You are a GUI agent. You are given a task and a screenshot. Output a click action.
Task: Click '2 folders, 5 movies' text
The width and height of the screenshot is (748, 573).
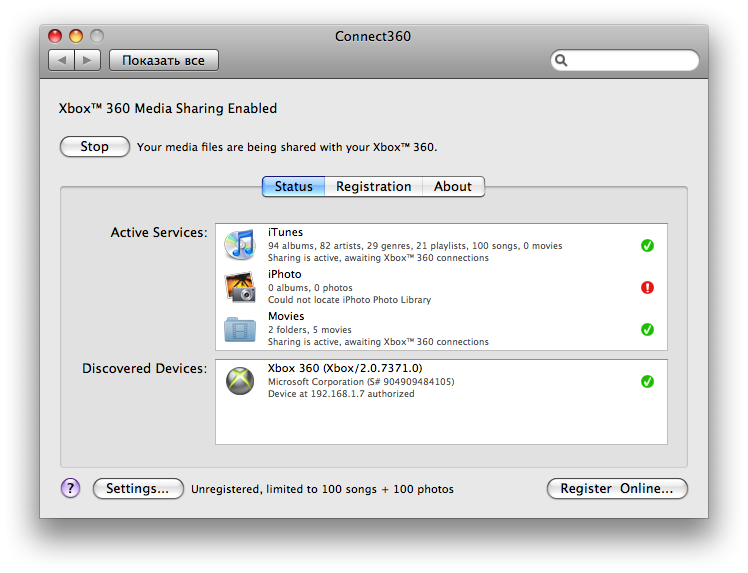pos(310,330)
